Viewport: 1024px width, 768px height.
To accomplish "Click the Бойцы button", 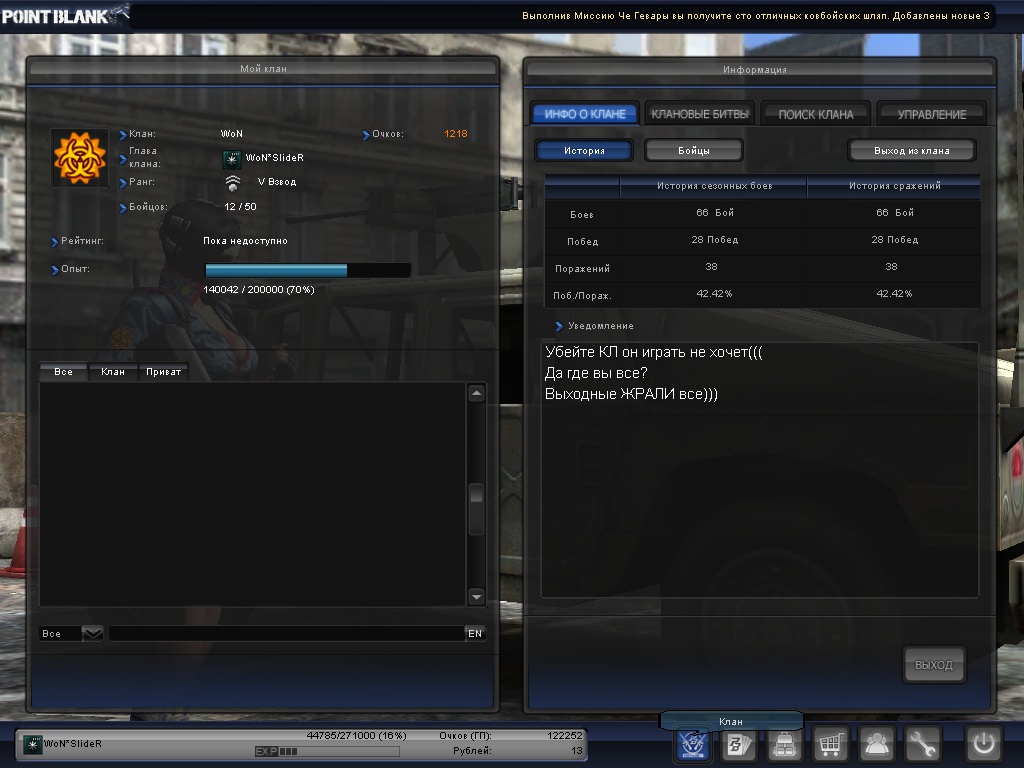I will (x=694, y=150).
